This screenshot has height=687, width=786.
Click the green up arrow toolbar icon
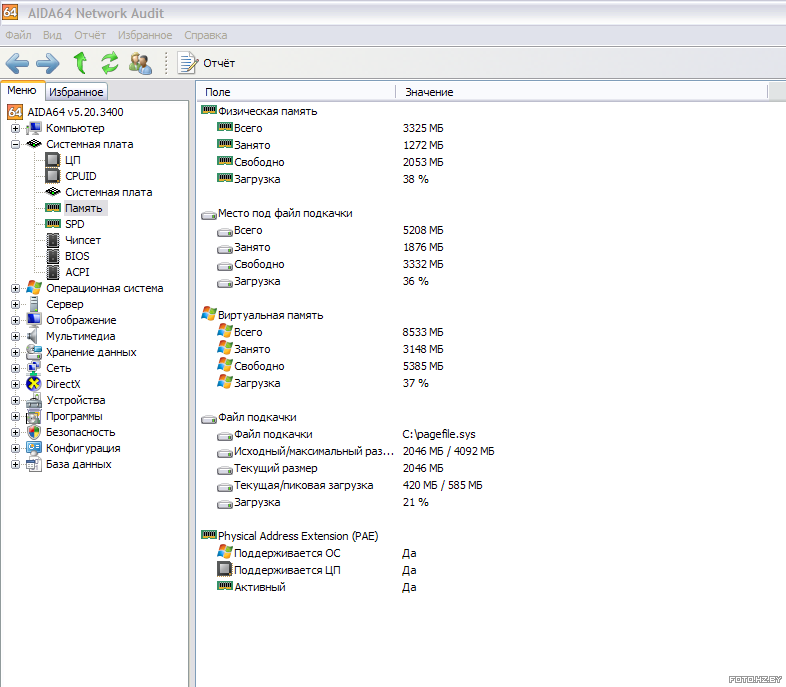click(80, 63)
